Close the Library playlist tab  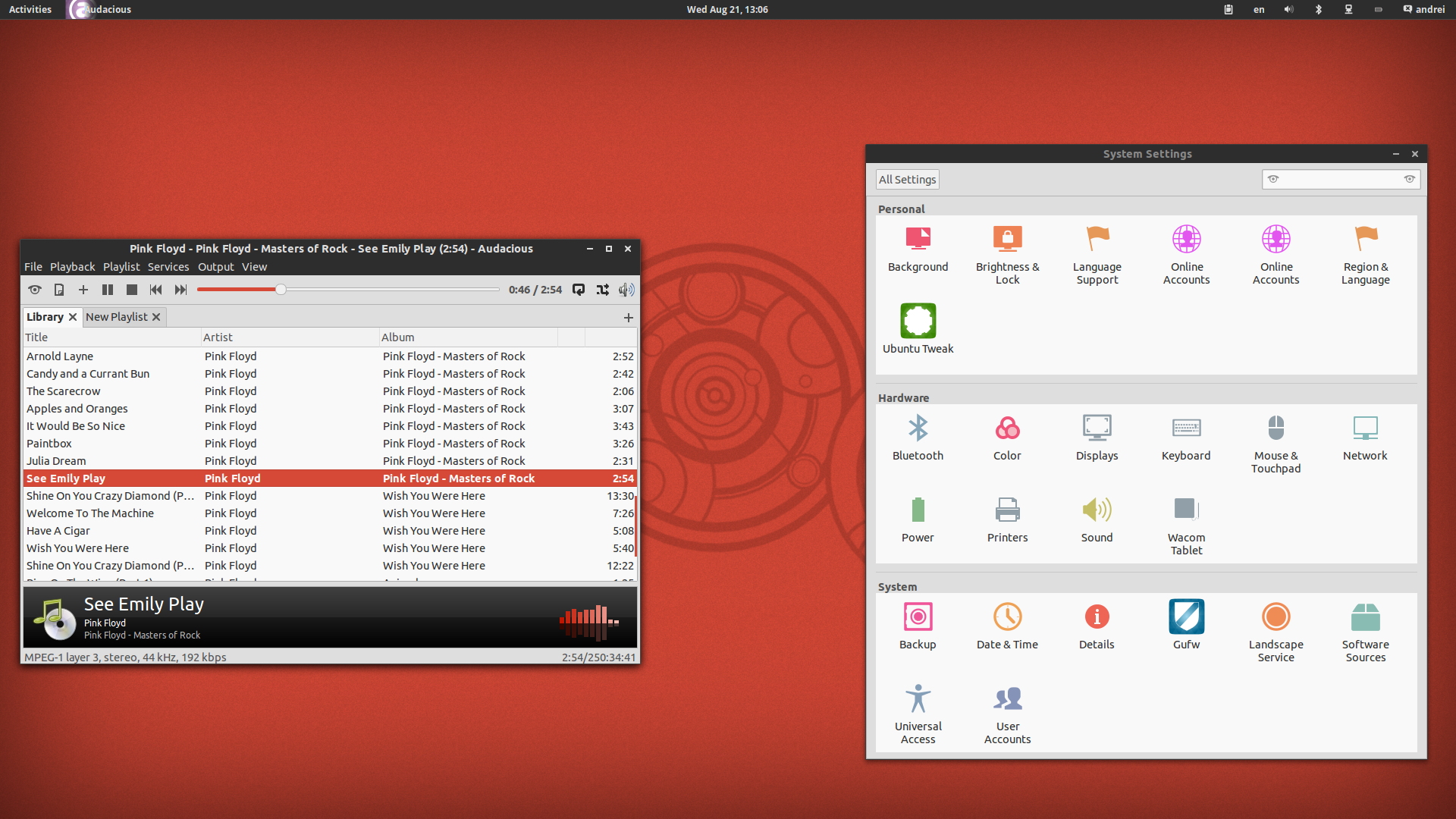point(73,317)
